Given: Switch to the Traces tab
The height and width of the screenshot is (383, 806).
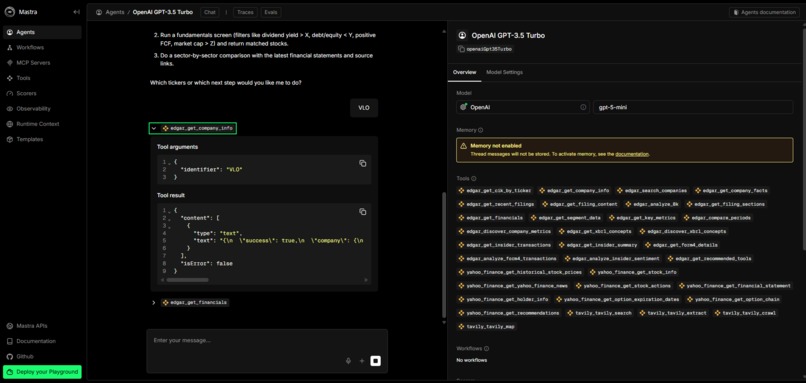Looking at the screenshot, I should tap(245, 12).
